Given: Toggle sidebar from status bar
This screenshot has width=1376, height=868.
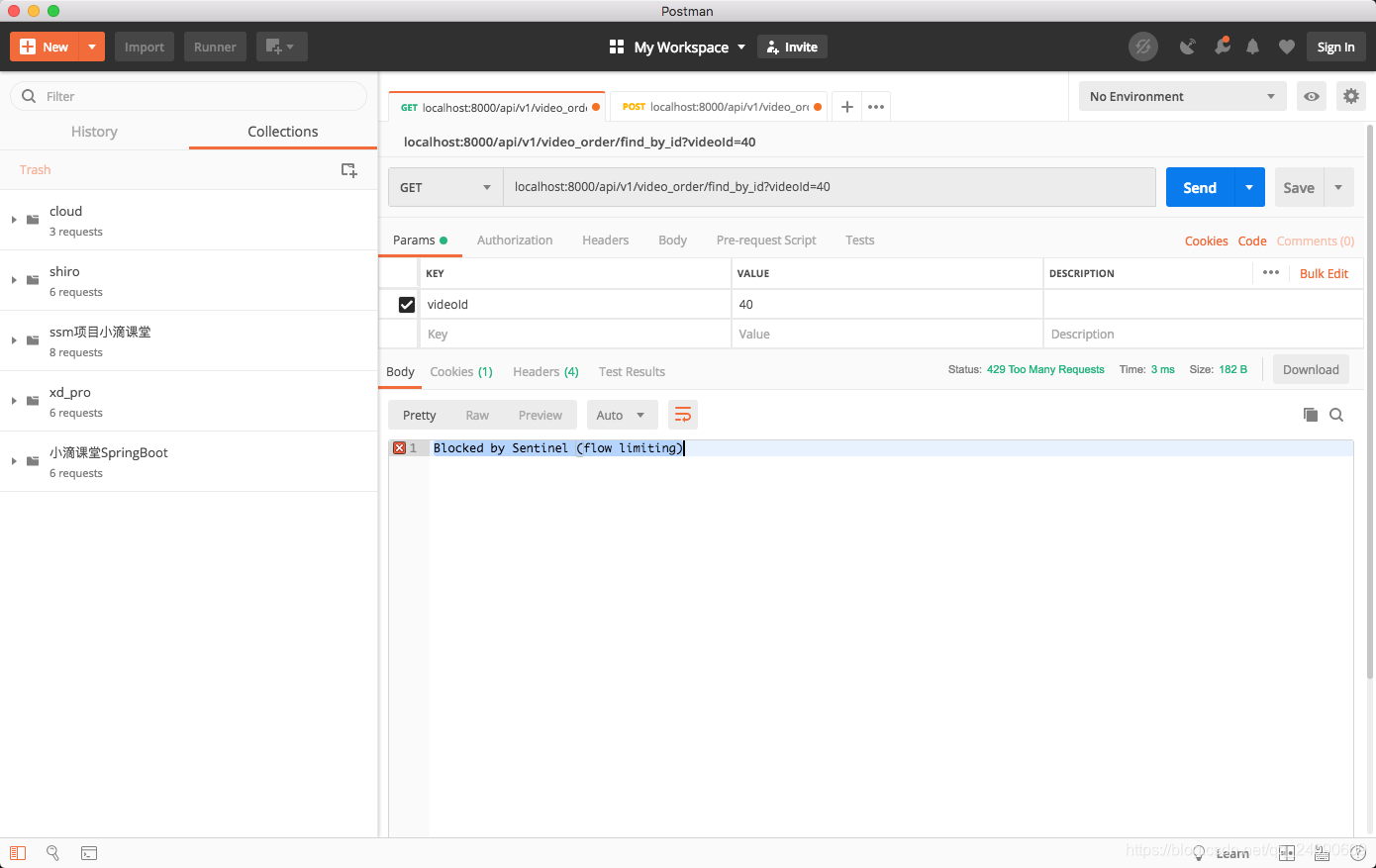Looking at the screenshot, I should pos(18,853).
